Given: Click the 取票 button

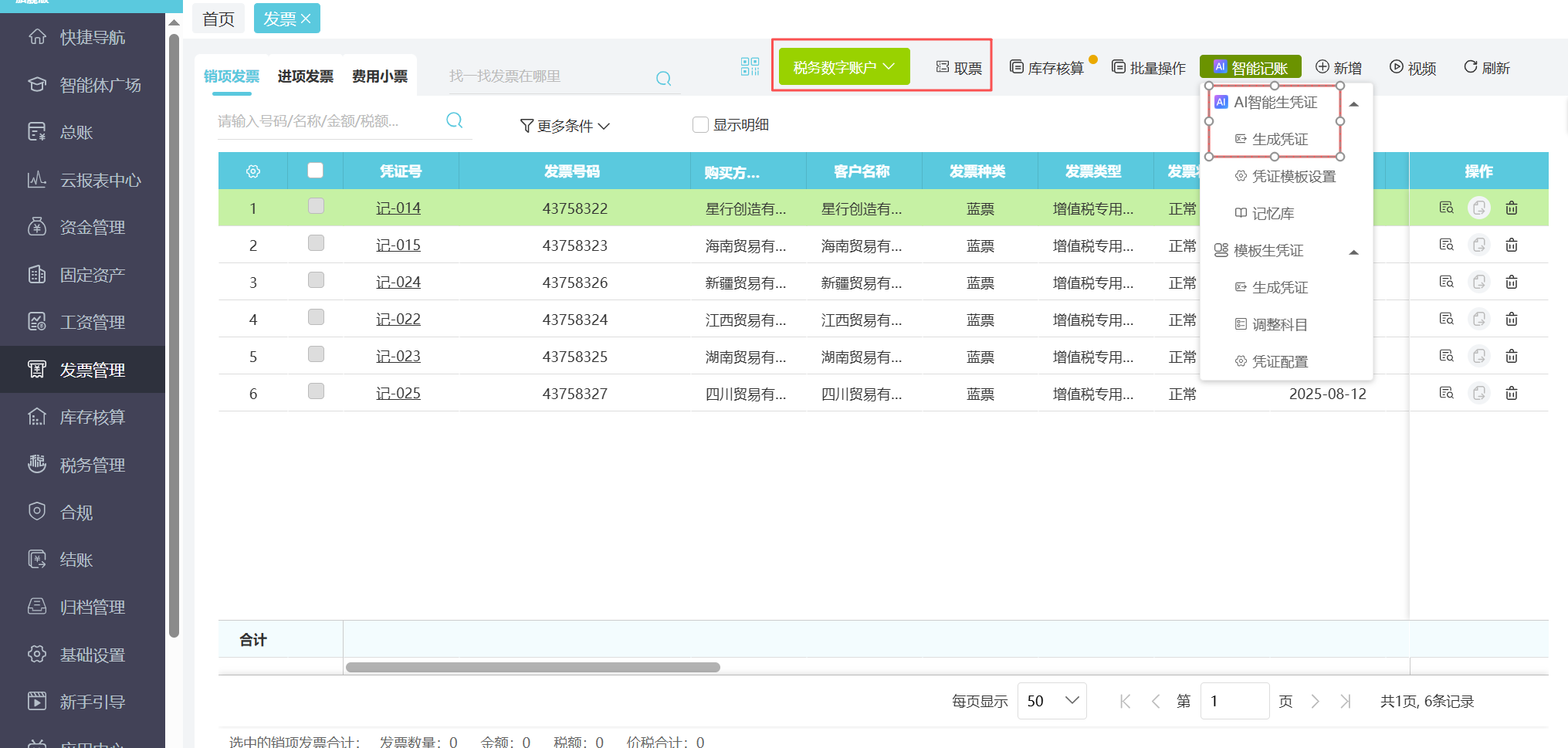Looking at the screenshot, I should (x=959, y=68).
